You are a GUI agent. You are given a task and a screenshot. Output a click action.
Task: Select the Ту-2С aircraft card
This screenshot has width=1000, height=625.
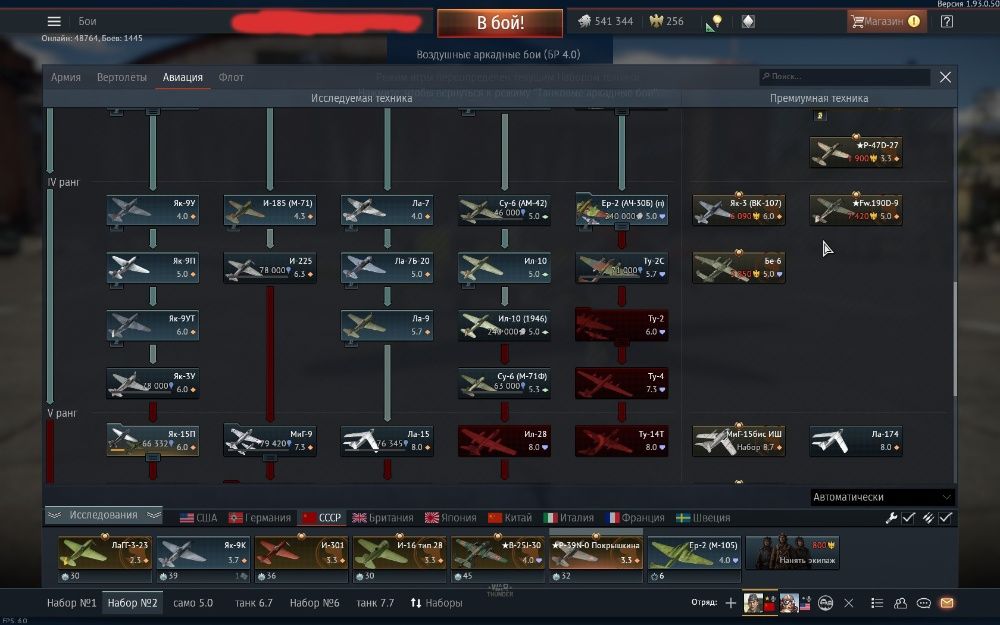[x=622, y=267]
